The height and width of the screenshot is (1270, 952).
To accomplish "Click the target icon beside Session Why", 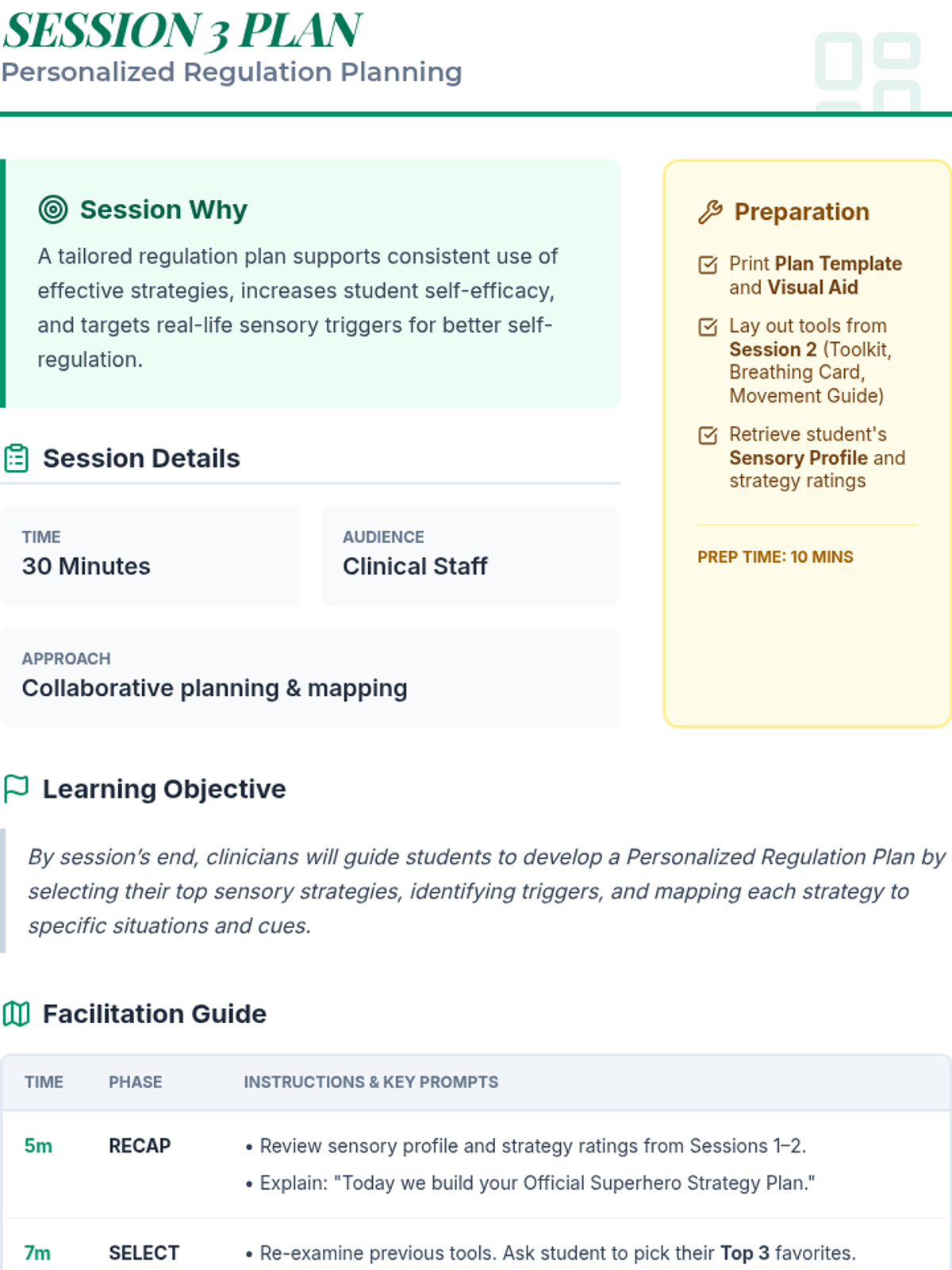I will tap(53, 210).
